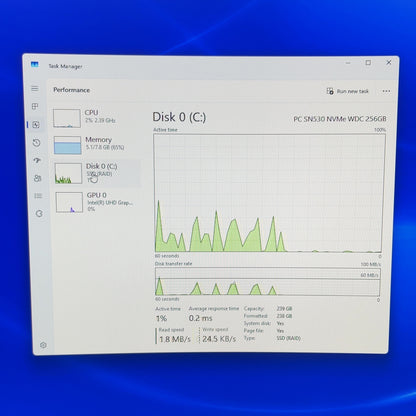Open the Startup apps page icon
This screenshot has height=416, width=416.
[37, 160]
